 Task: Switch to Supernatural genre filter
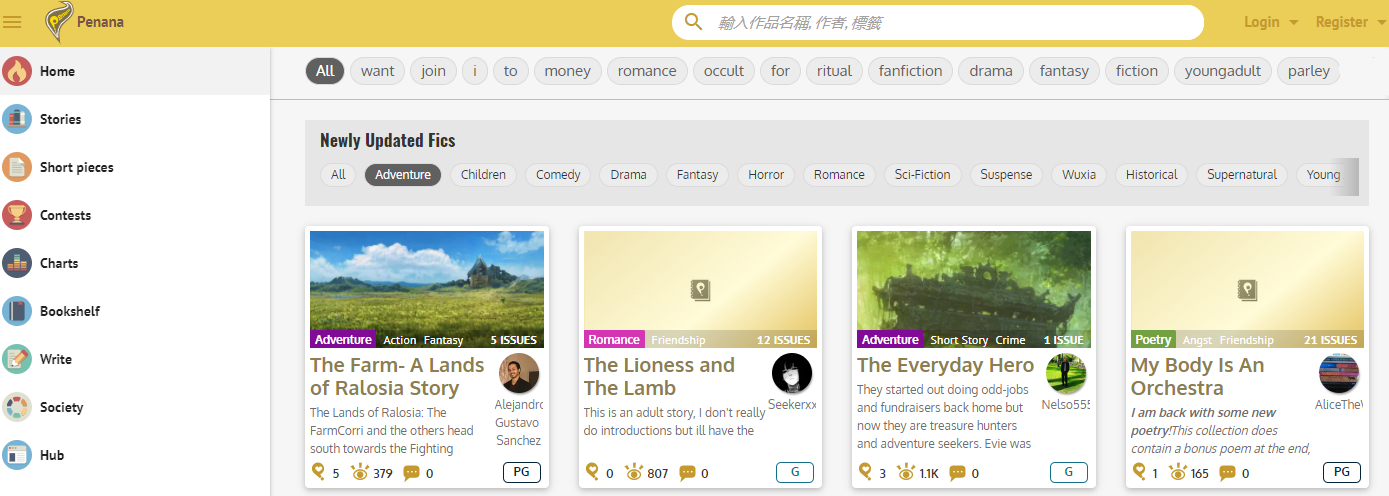pyautogui.click(x=1242, y=174)
